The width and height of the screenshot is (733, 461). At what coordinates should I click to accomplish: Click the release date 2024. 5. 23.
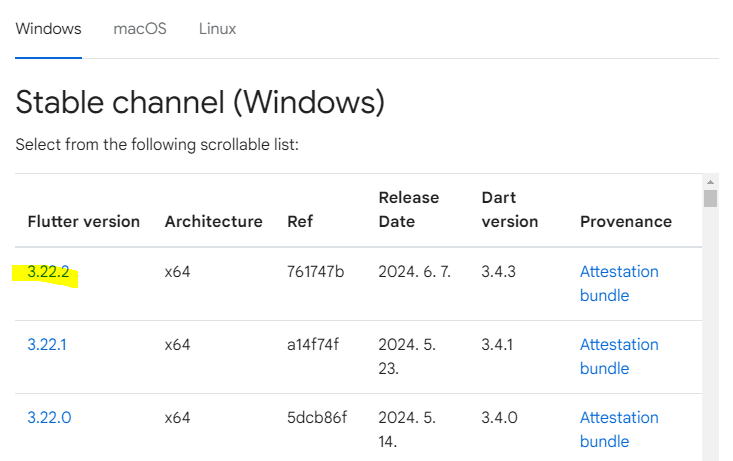pos(407,356)
